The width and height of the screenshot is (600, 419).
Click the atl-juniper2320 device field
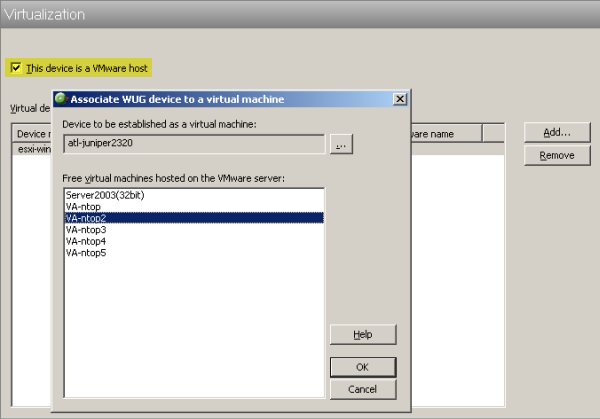(194, 144)
